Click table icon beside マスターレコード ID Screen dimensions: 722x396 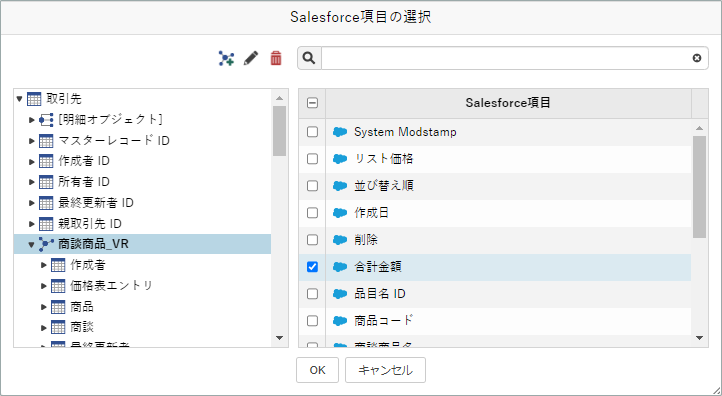click(46, 140)
